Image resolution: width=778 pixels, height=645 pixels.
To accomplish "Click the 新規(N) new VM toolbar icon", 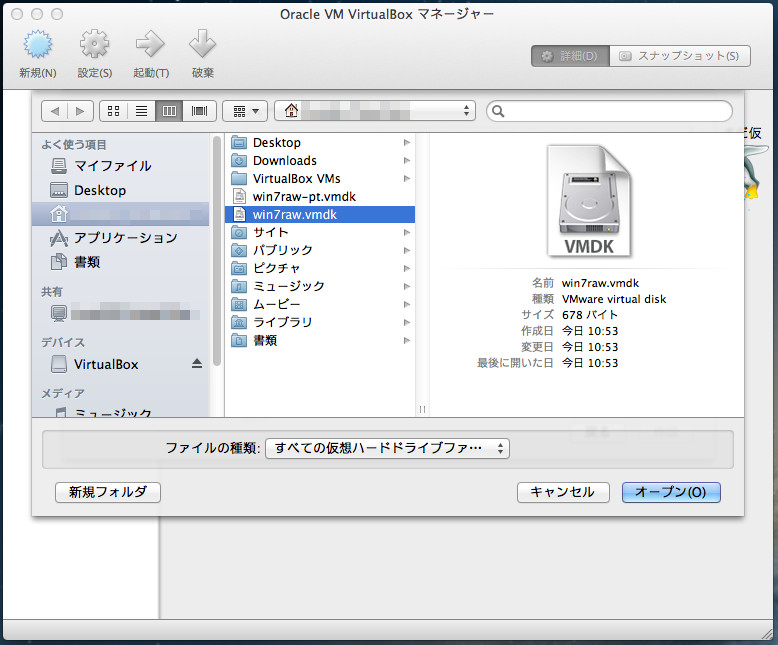I will click(38, 45).
